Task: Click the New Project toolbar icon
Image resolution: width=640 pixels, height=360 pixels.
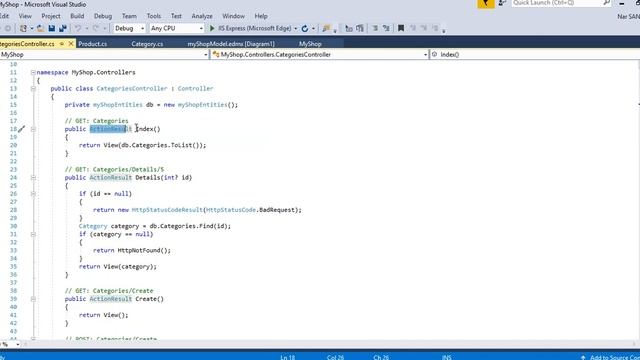Action: (x=23, y=28)
